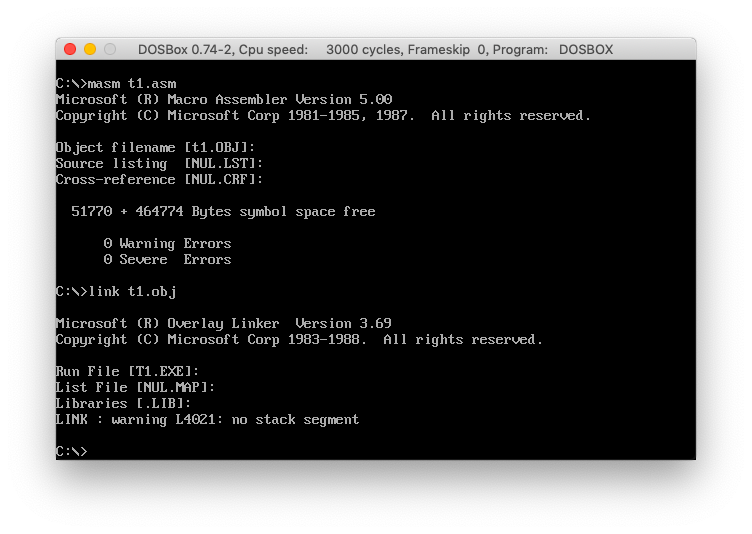
Task: Click 'List File [NUL.MAP]:' line
Action: pyautogui.click(x=135, y=388)
